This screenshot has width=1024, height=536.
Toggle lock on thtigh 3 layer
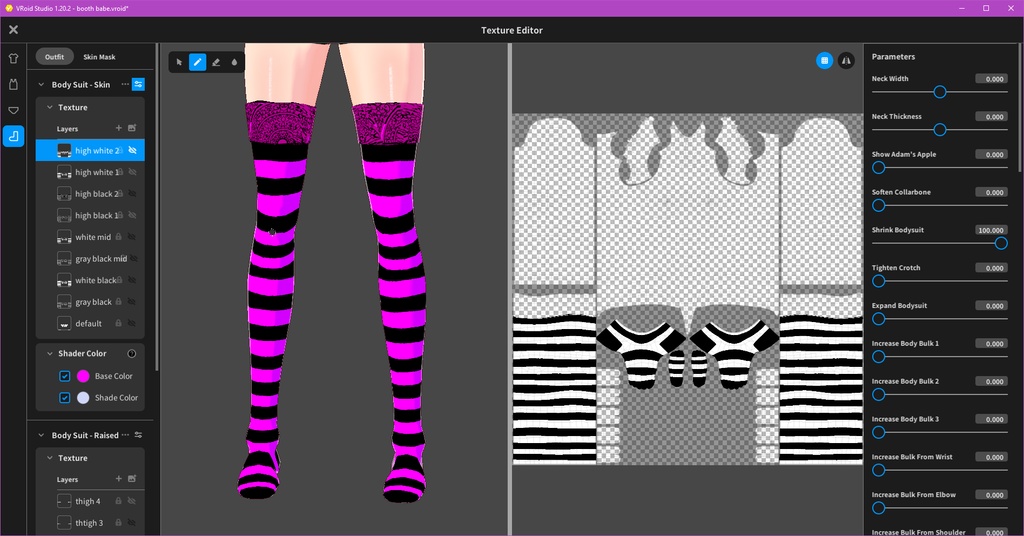(x=118, y=523)
